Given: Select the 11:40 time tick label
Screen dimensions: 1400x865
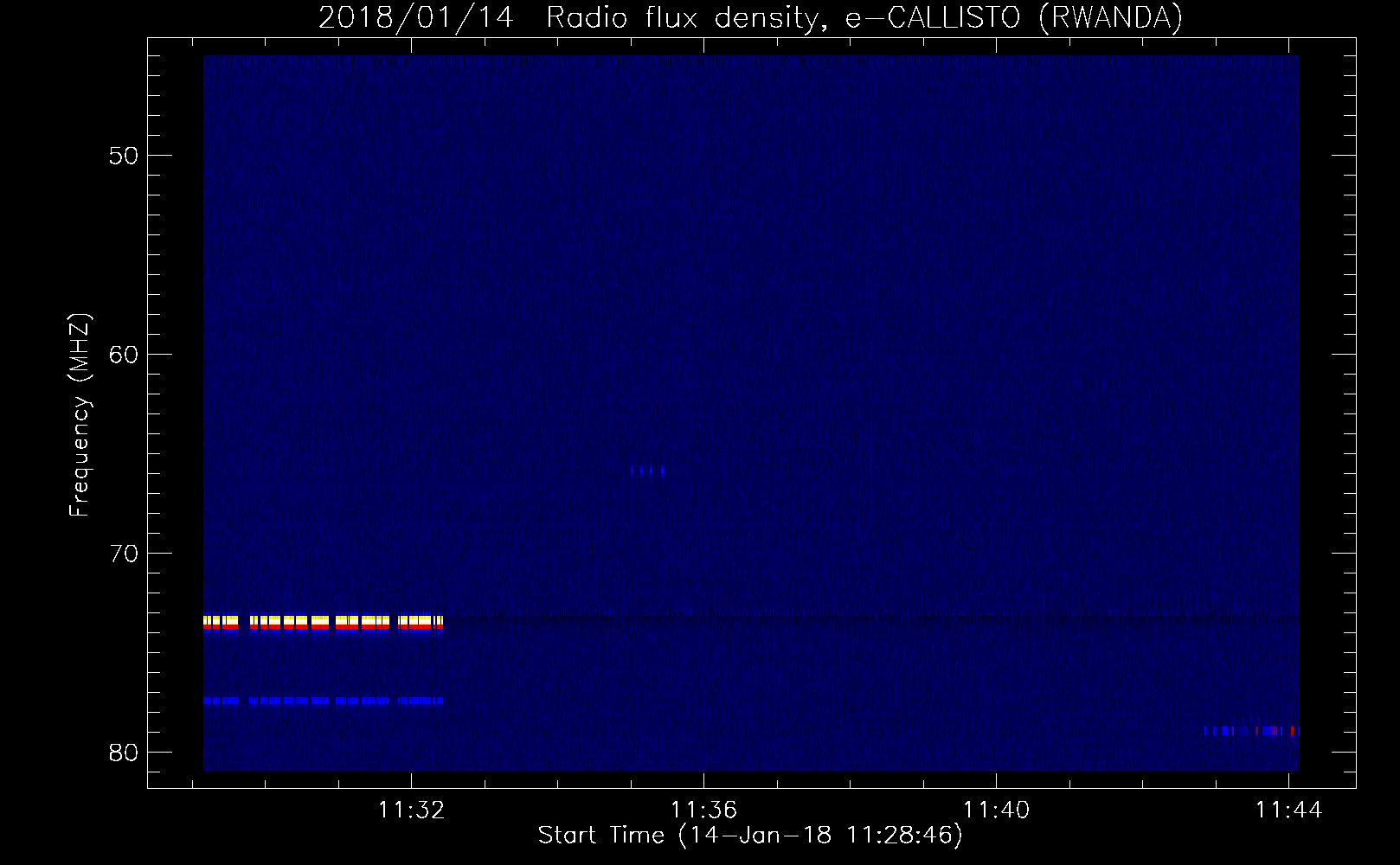Looking at the screenshot, I should click(997, 811).
